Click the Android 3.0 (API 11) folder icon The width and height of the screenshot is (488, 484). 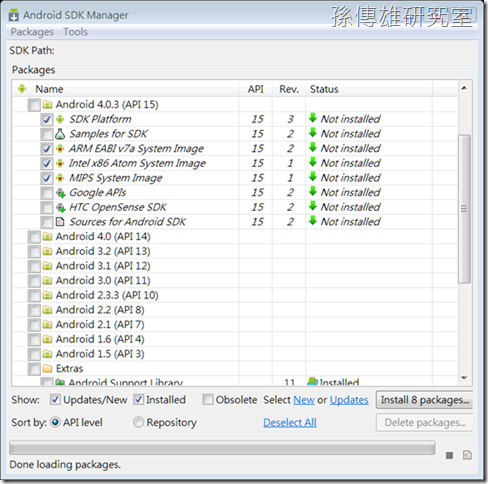click(47, 281)
